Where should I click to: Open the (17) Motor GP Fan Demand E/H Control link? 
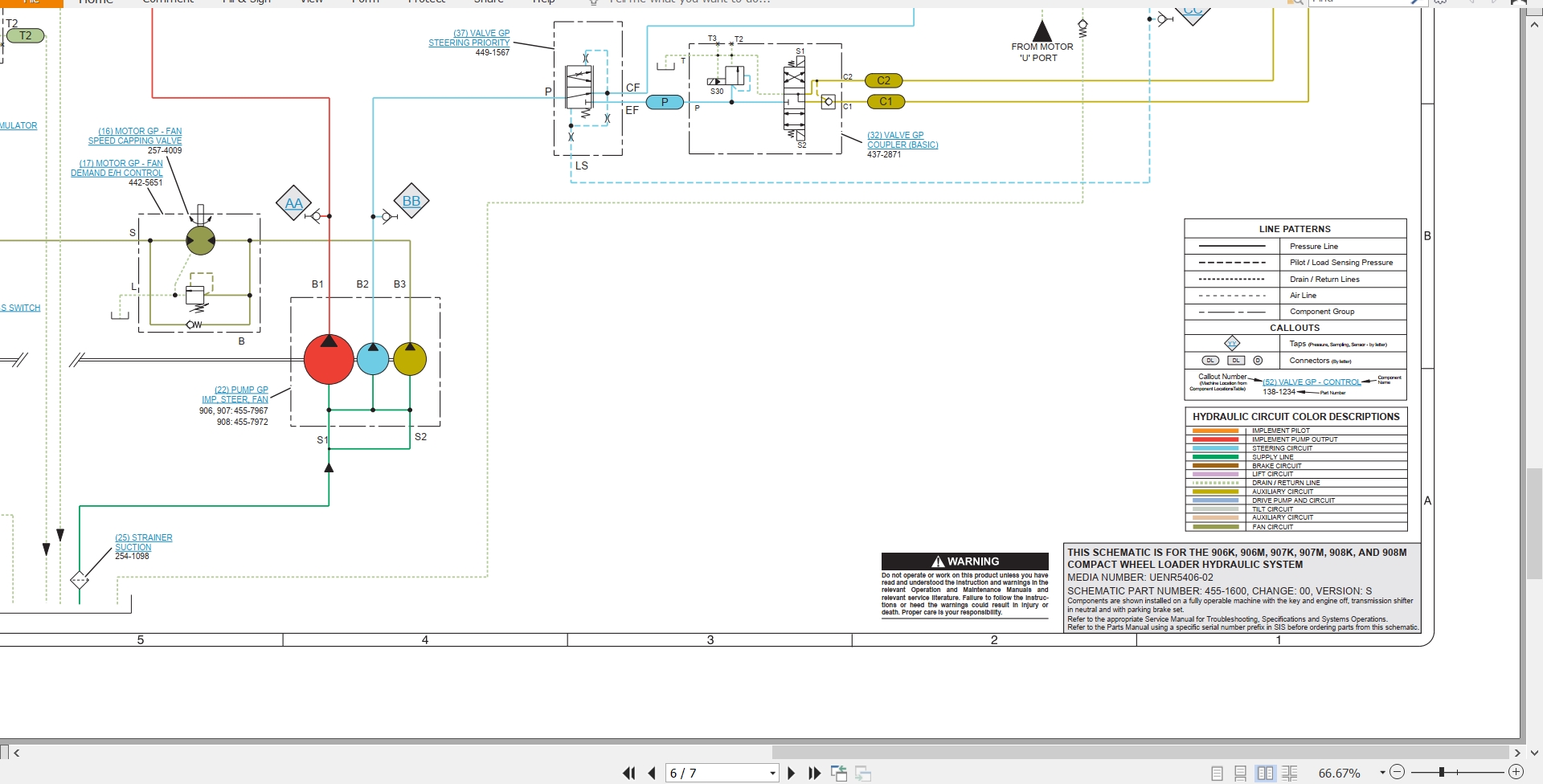tap(117, 168)
